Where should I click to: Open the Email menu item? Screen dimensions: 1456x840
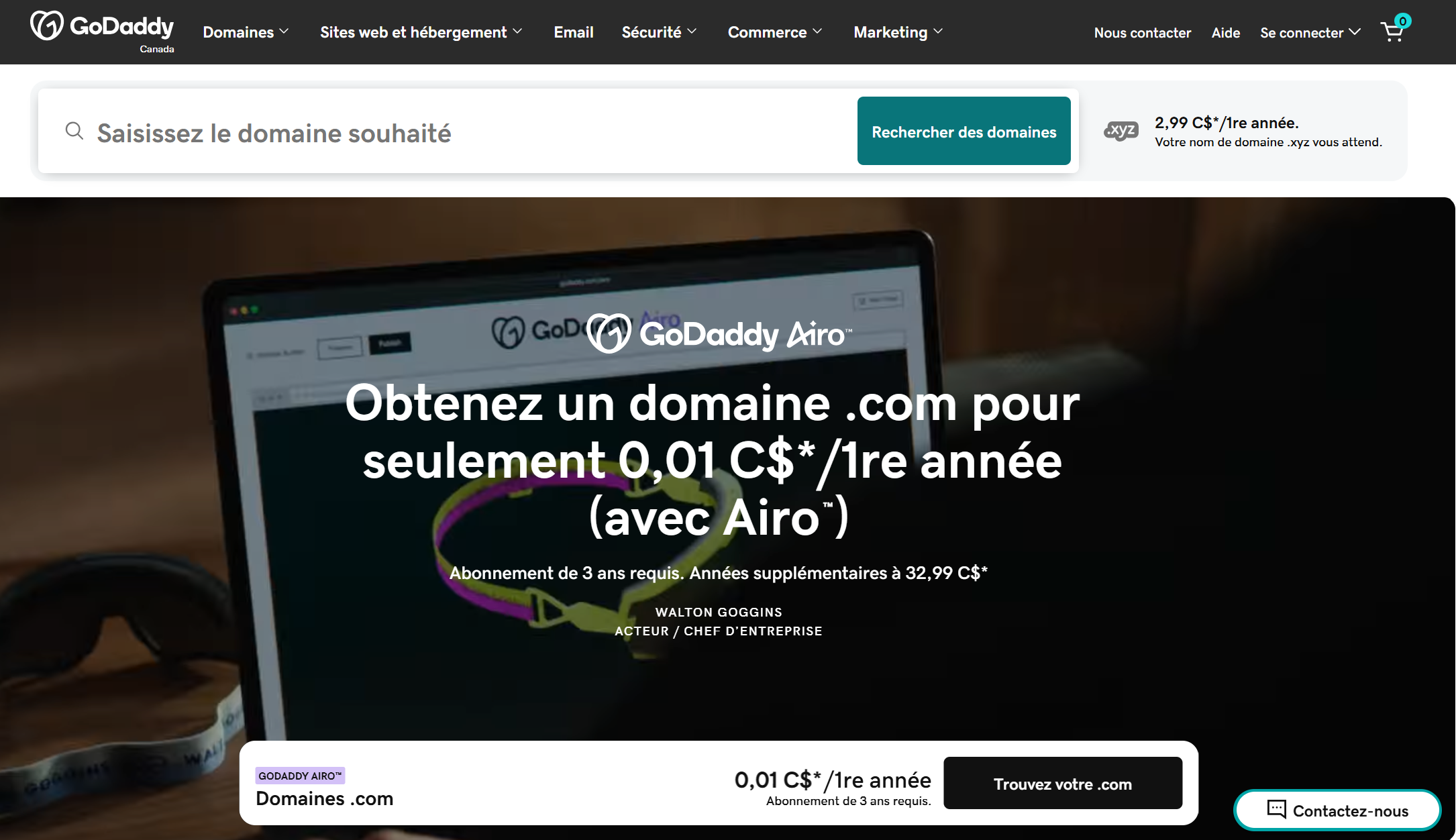(574, 32)
